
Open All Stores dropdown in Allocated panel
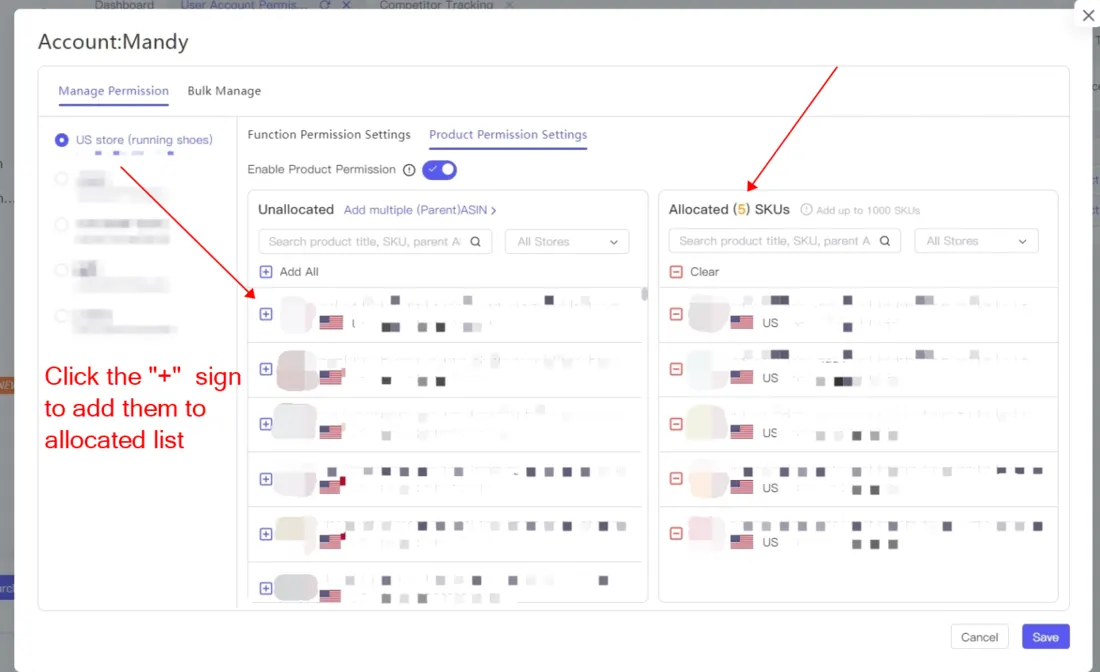pos(977,241)
